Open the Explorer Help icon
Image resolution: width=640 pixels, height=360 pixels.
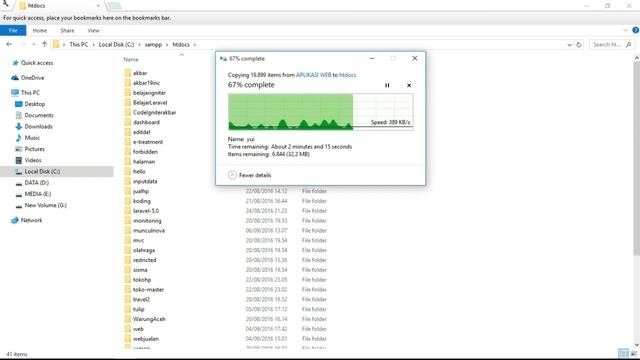point(636,30)
